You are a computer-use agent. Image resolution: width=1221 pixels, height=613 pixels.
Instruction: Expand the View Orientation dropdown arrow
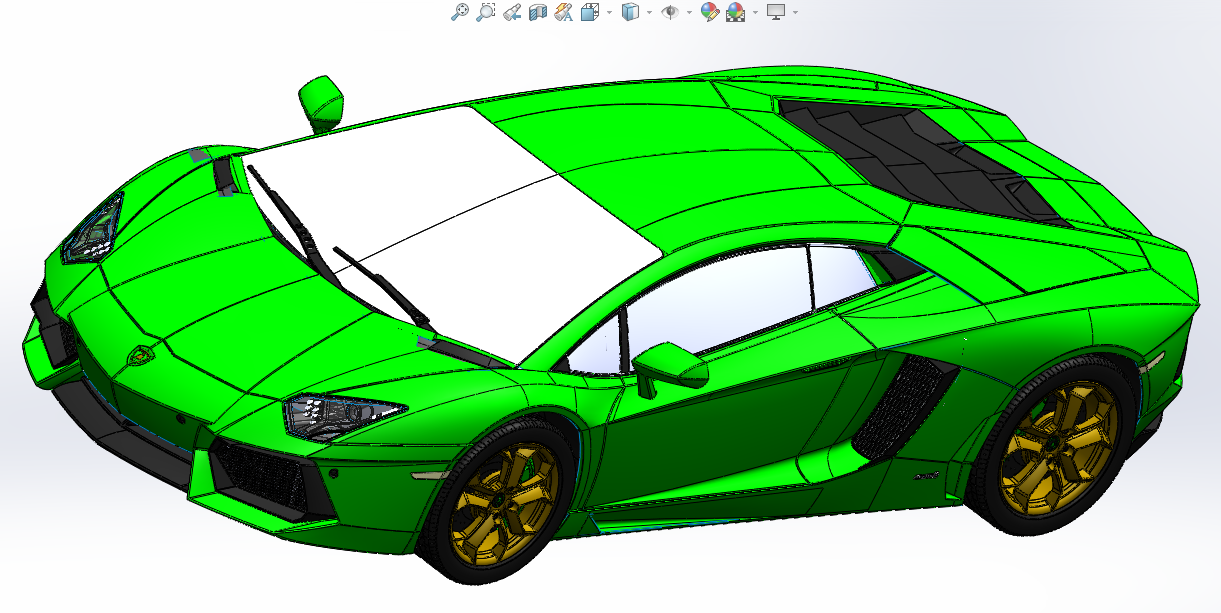pyautogui.click(x=608, y=13)
